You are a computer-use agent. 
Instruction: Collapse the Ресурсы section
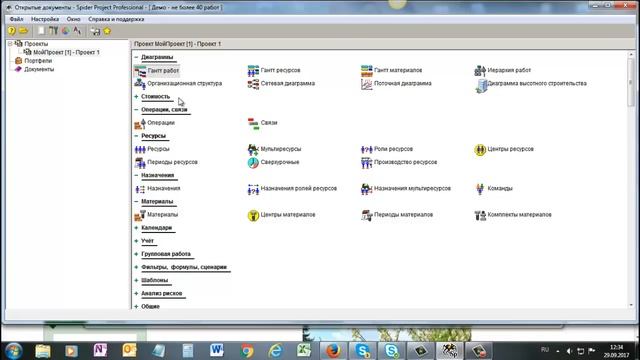coord(136,136)
